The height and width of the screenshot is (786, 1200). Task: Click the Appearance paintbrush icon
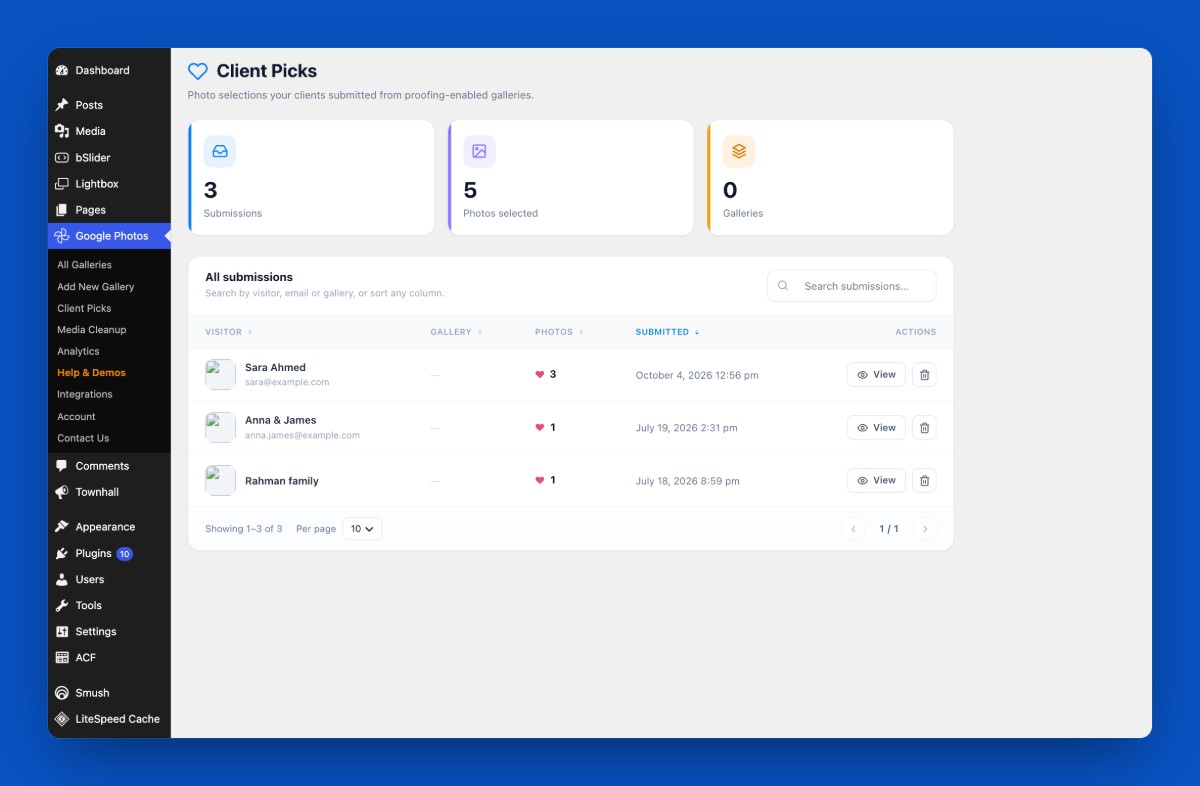click(62, 527)
